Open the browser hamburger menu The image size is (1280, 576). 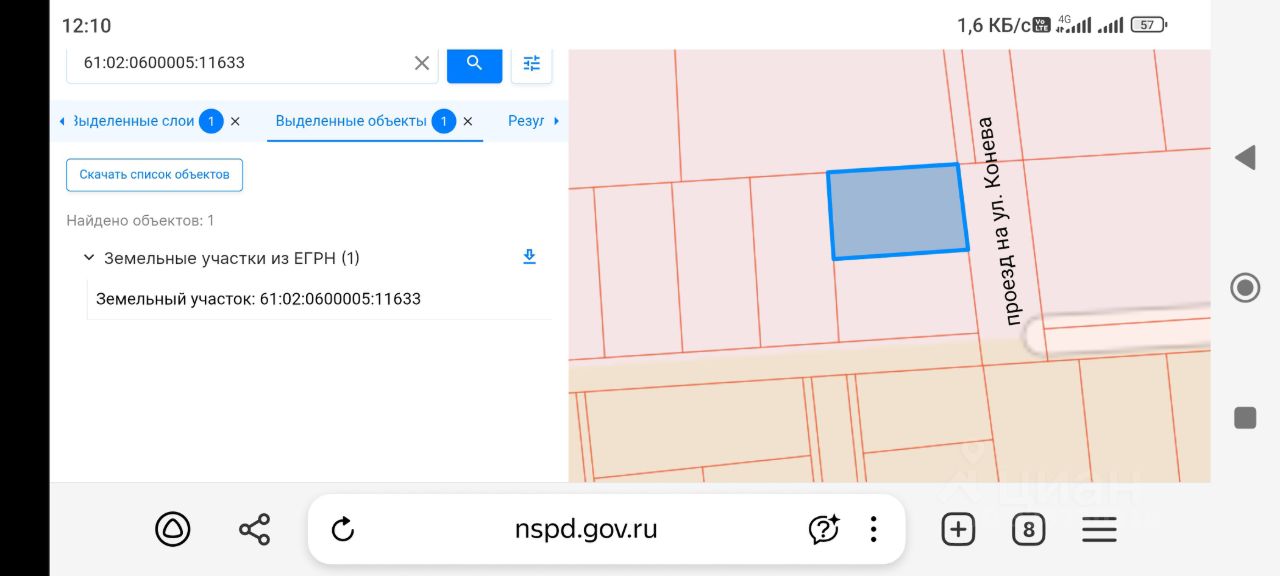click(1099, 529)
